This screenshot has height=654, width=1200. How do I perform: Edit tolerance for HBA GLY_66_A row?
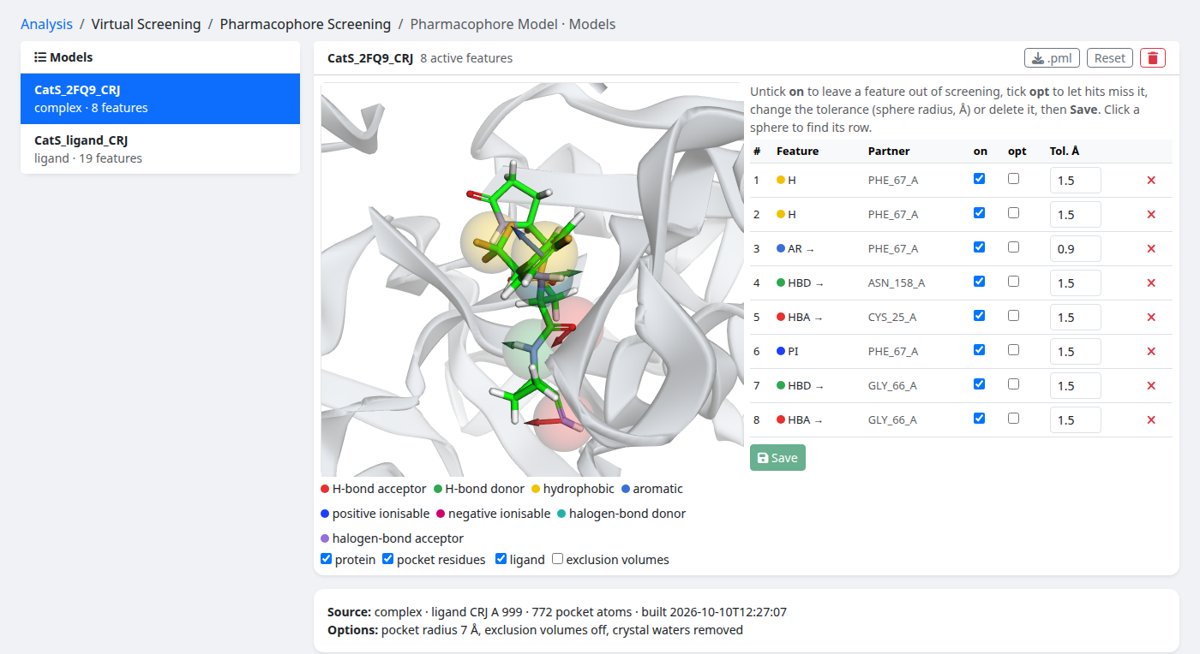coord(1075,420)
